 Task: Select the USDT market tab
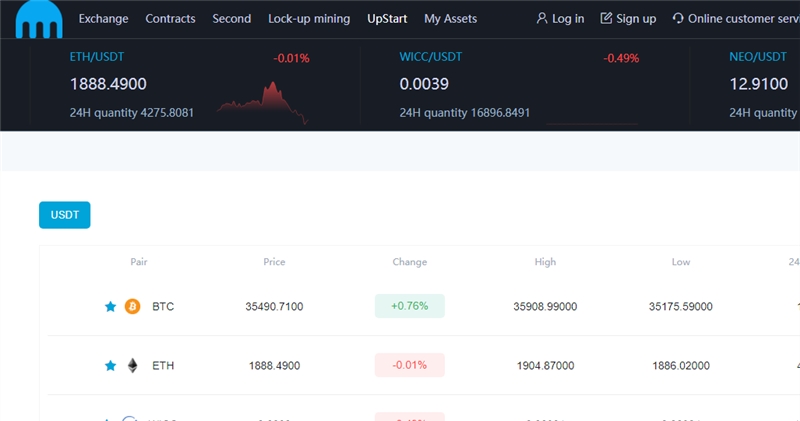point(64,214)
